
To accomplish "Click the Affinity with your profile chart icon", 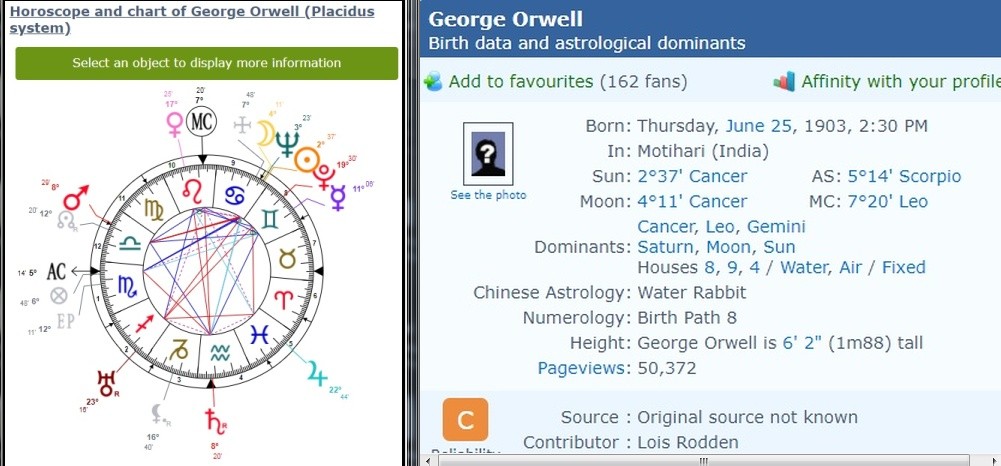I will click(784, 82).
